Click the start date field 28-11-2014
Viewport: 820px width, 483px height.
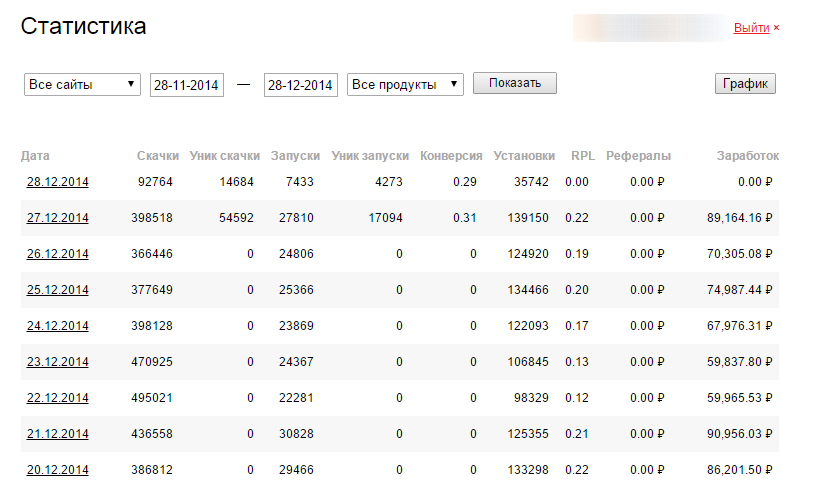tap(187, 85)
